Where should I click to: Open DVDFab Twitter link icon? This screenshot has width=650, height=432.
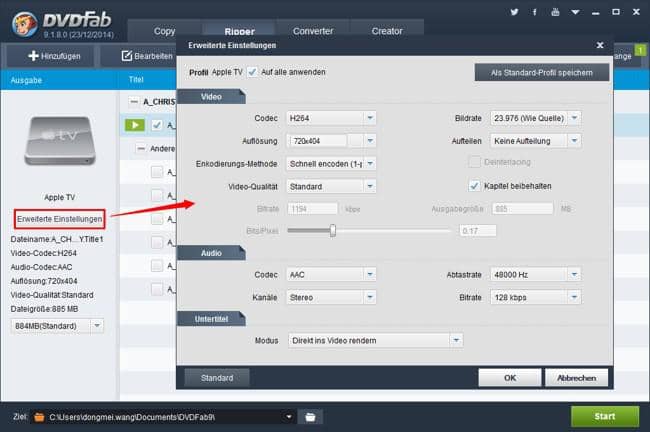514,12
